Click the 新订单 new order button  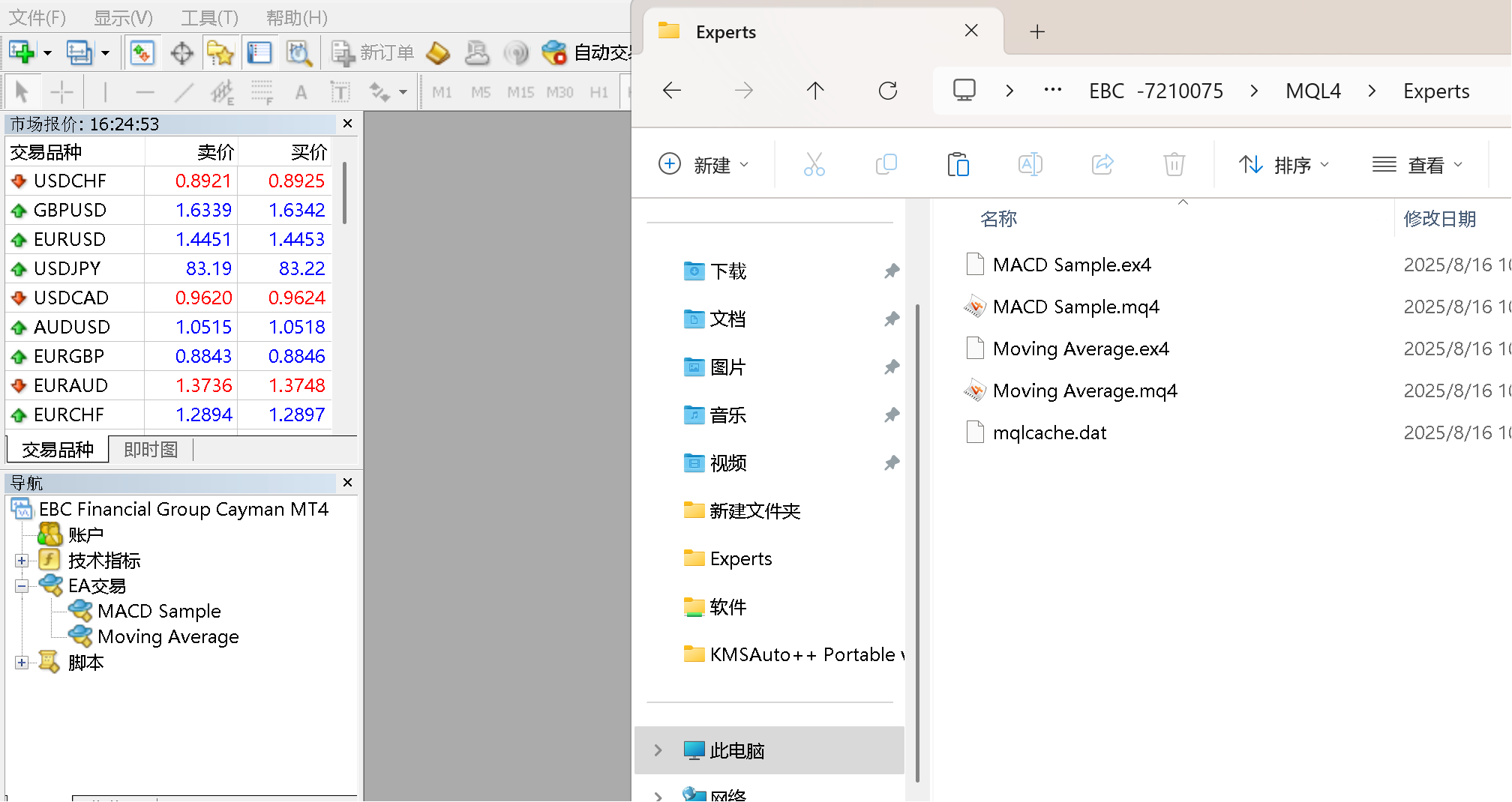(x=373, y=52)
